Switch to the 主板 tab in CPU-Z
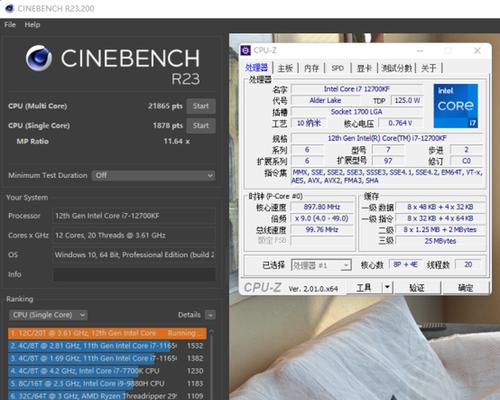Viewport: 500px width, 400px height. pyautogui.click(x=285, y=68)
